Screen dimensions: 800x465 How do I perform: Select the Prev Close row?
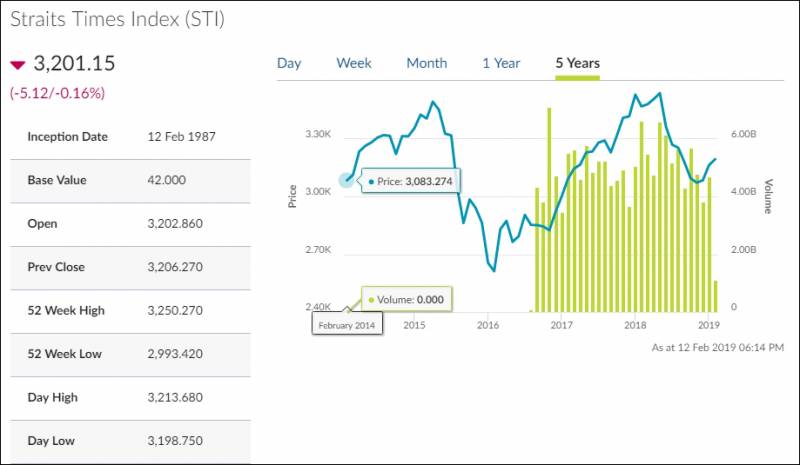[x=125, y=267]
